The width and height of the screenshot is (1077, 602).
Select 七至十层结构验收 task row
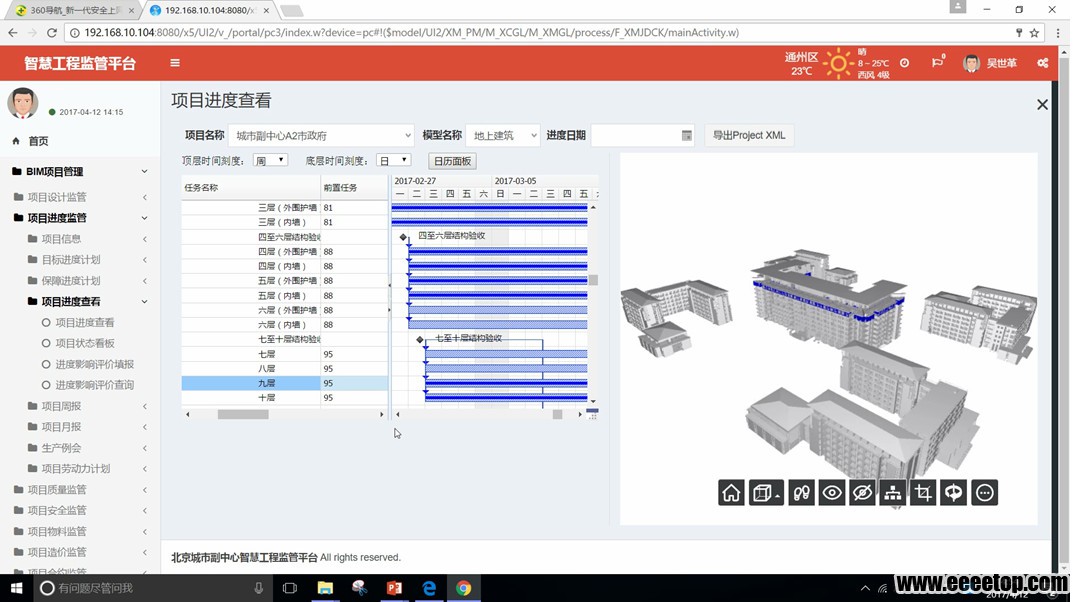[284, 339]
